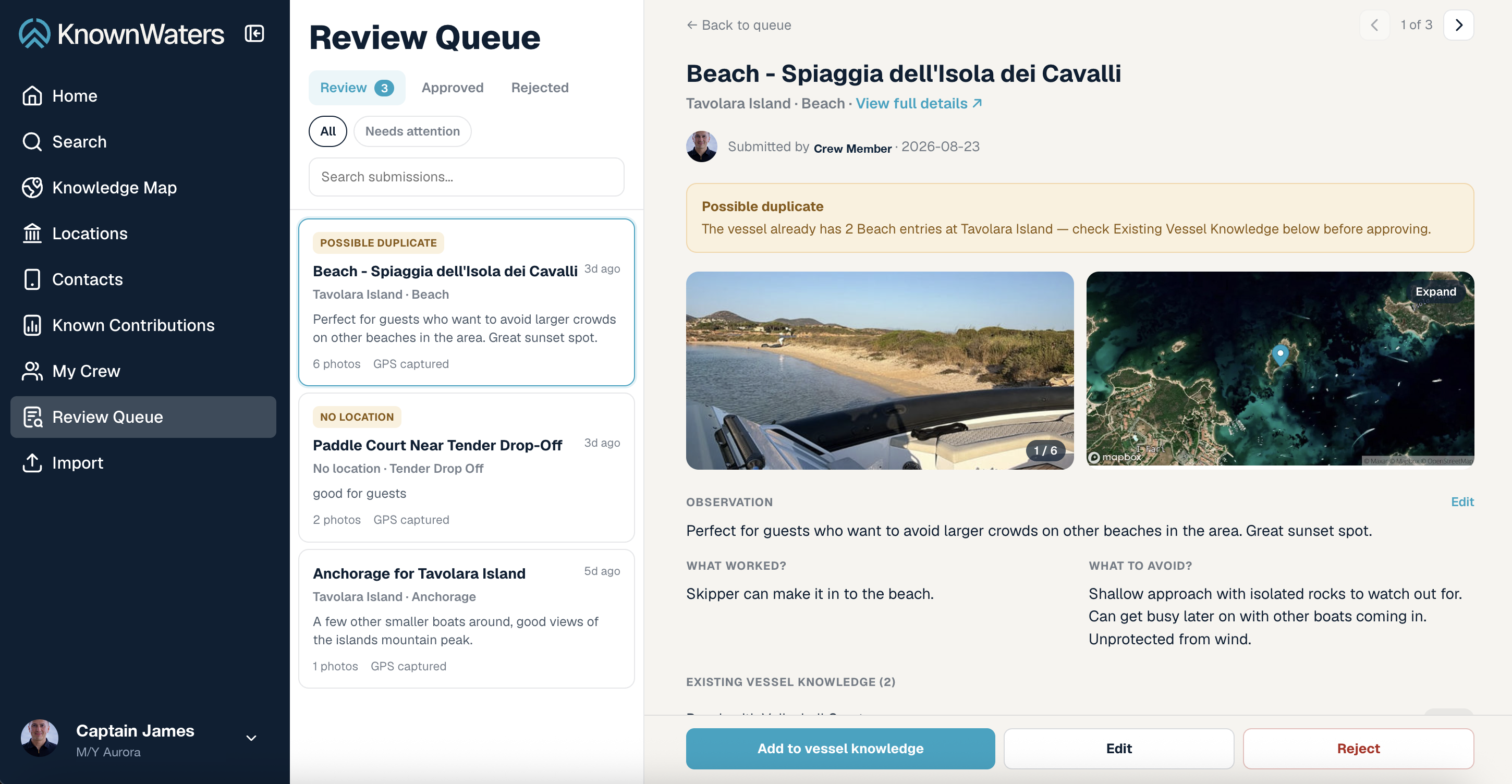1512x784 pixels.
Task: Open My Crew in the sidebar
Action: coord(143,371)
